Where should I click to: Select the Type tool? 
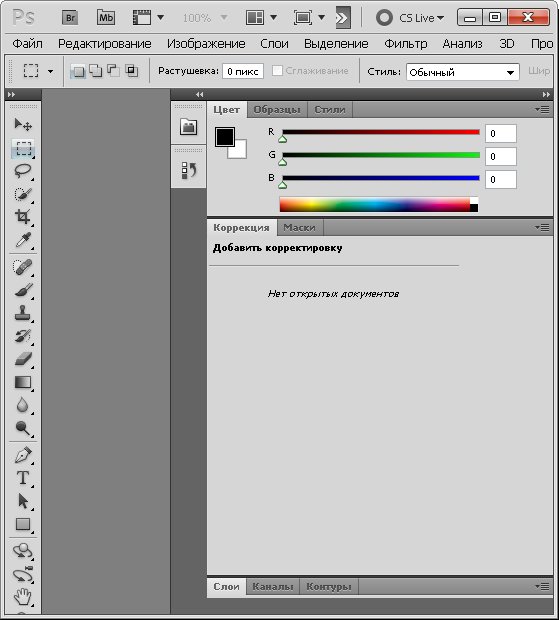[23, 478]
